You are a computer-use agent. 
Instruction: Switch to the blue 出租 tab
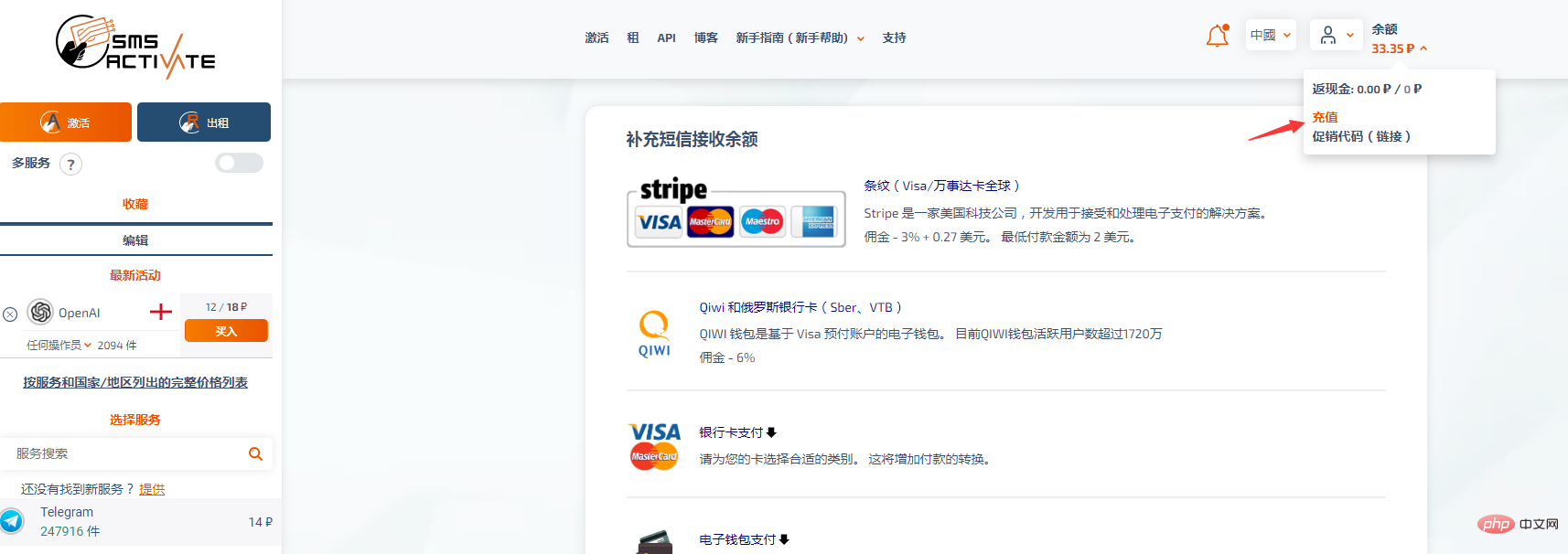pos(204,122)
